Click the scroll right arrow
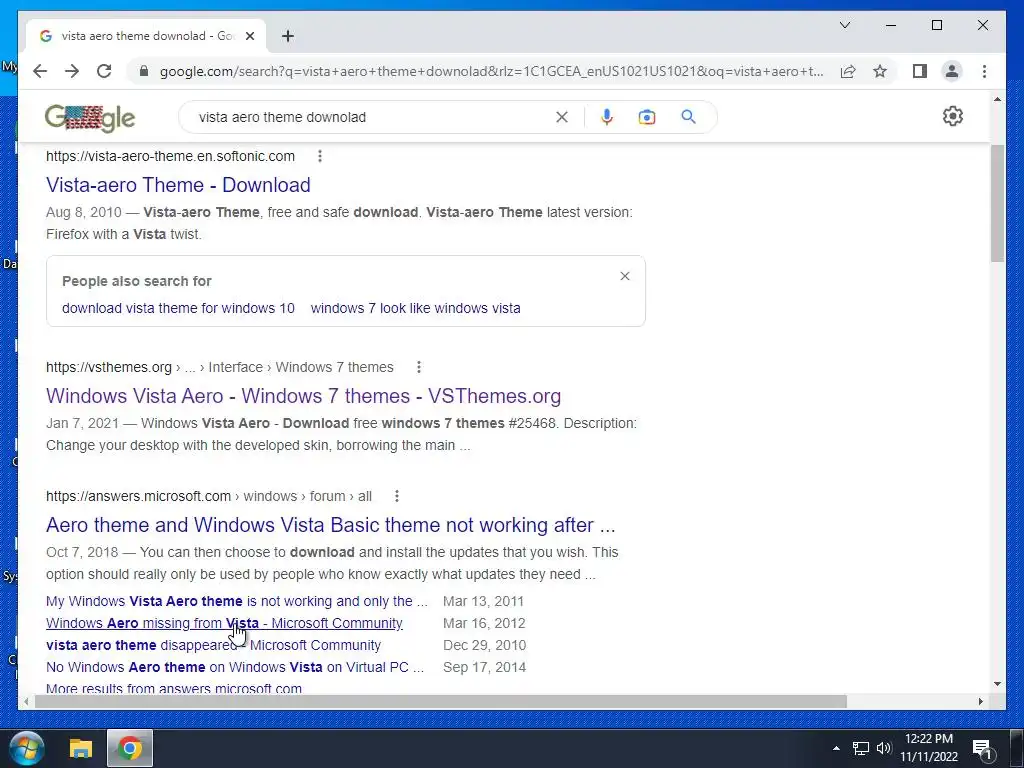The height and width of the screenshot is (768, 1024). coord(980,701)
